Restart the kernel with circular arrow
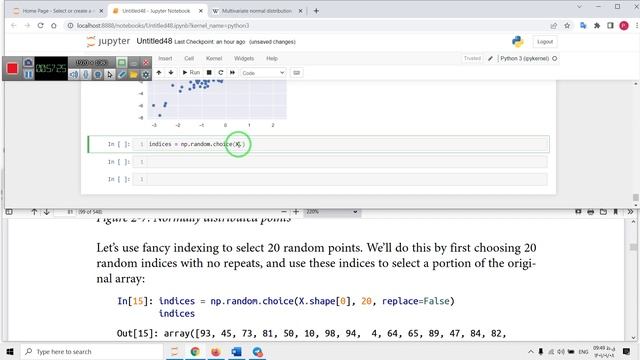 (x=221, y=73)
